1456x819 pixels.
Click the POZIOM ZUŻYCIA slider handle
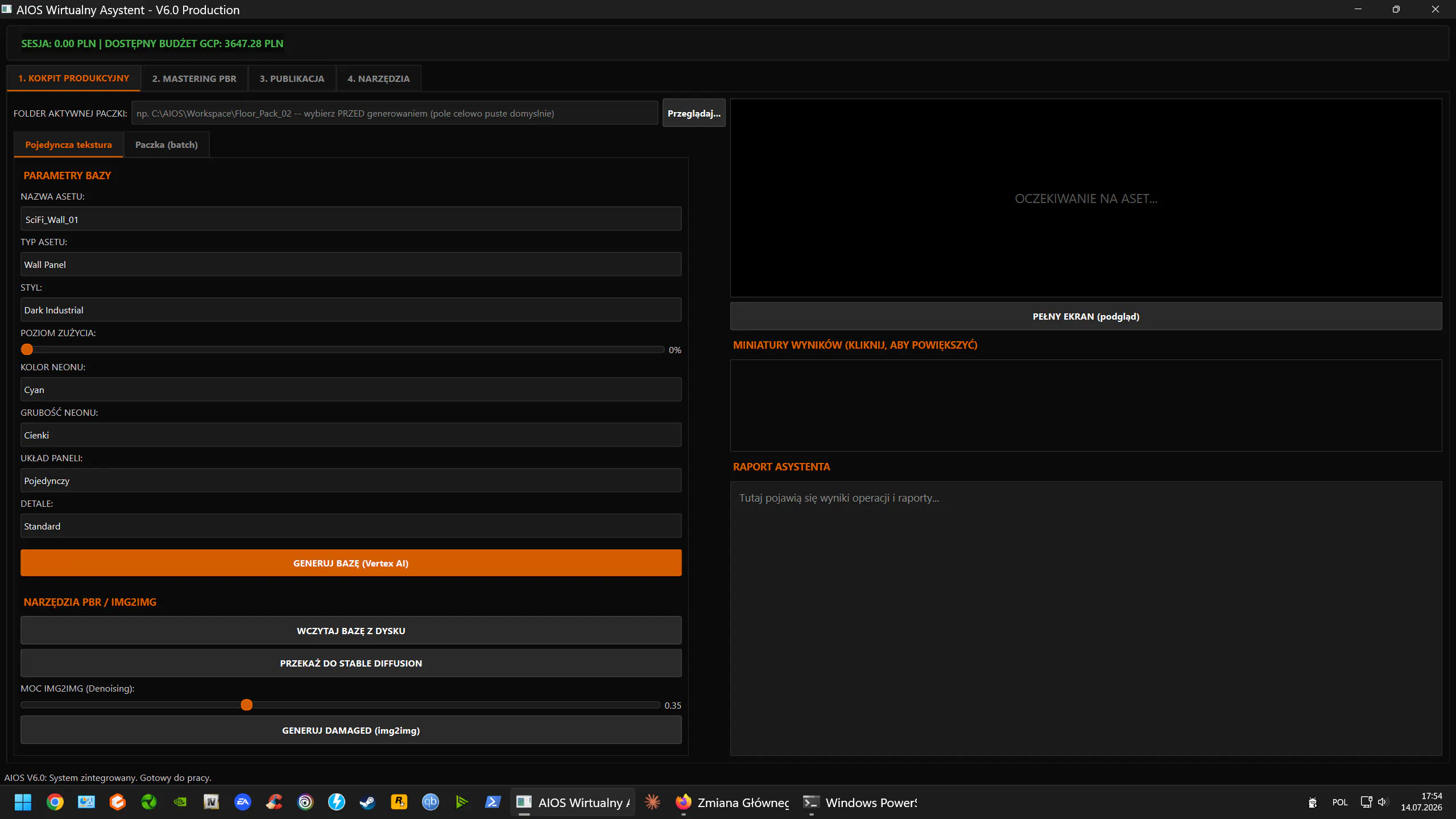pyautogui.click(x=27, y=349)
